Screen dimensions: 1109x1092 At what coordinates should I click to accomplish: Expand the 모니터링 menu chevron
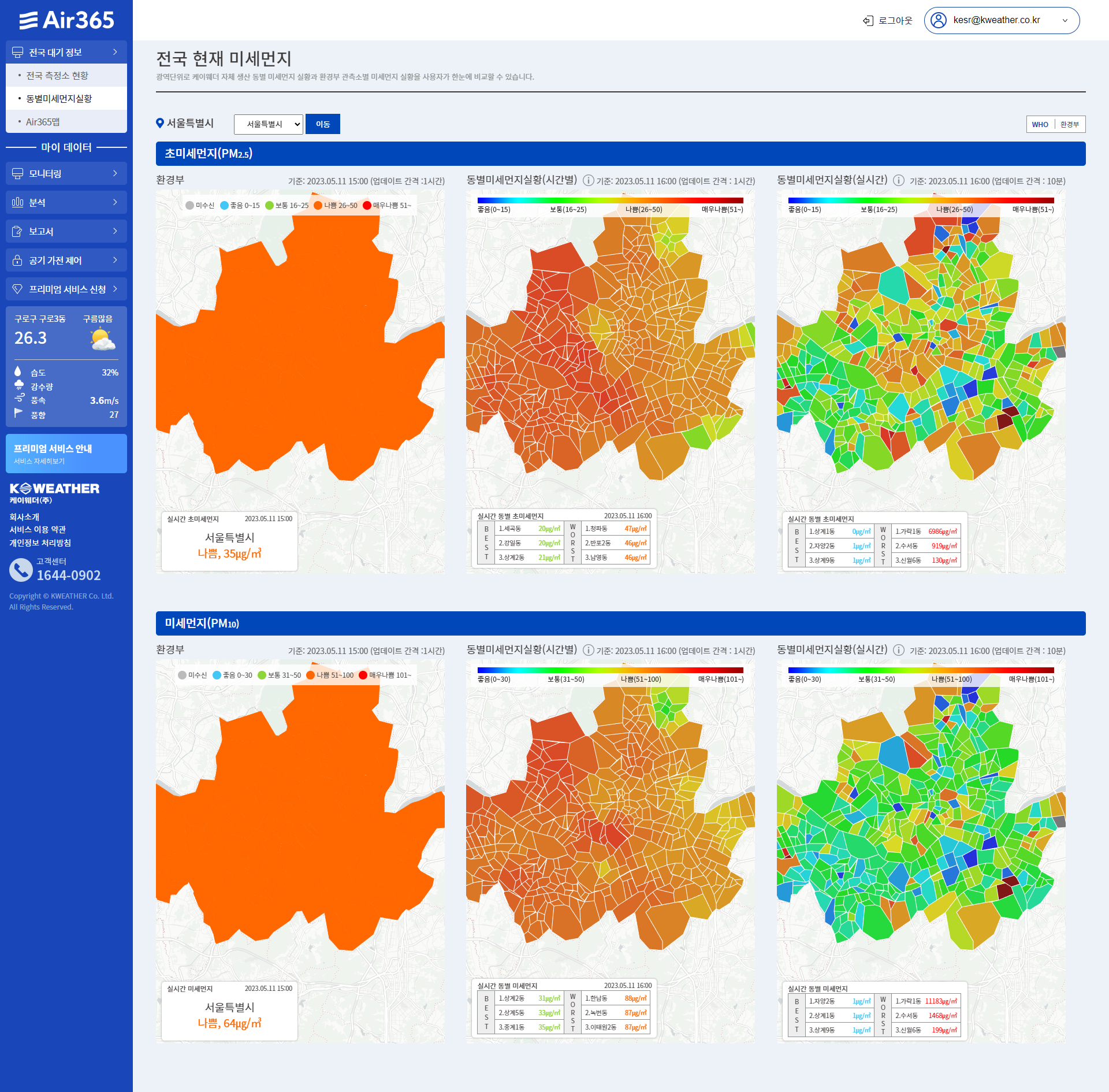pyautogui.click(x=115, y=173)
